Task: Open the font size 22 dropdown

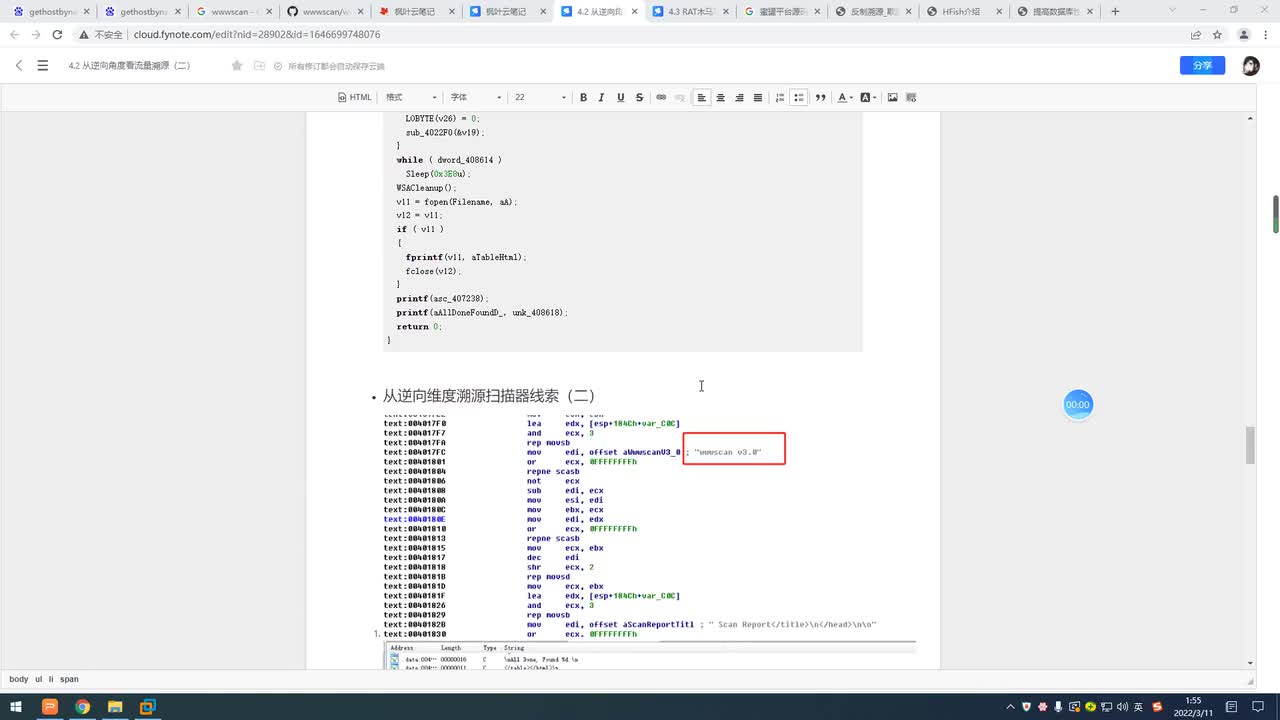Action: (540, 97)
